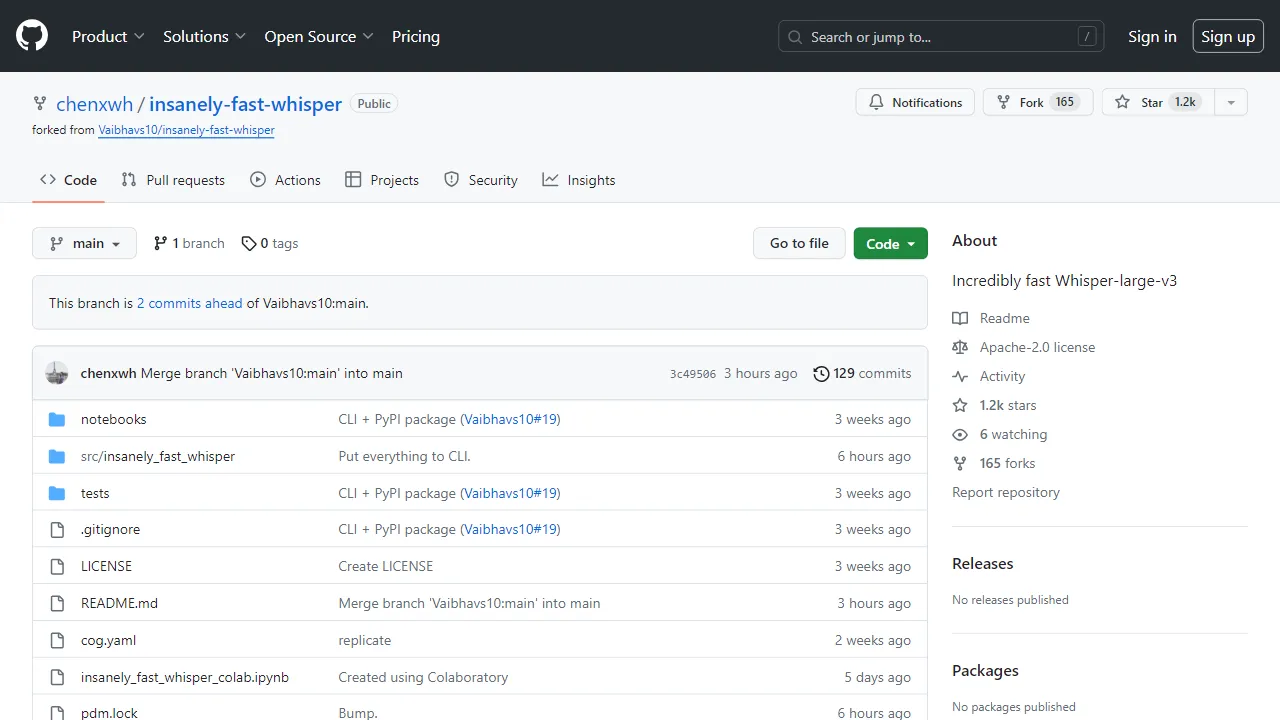Click the 'Create LICENSE' commit message
Screen dimensions: 1280x720
coord(386,566)
